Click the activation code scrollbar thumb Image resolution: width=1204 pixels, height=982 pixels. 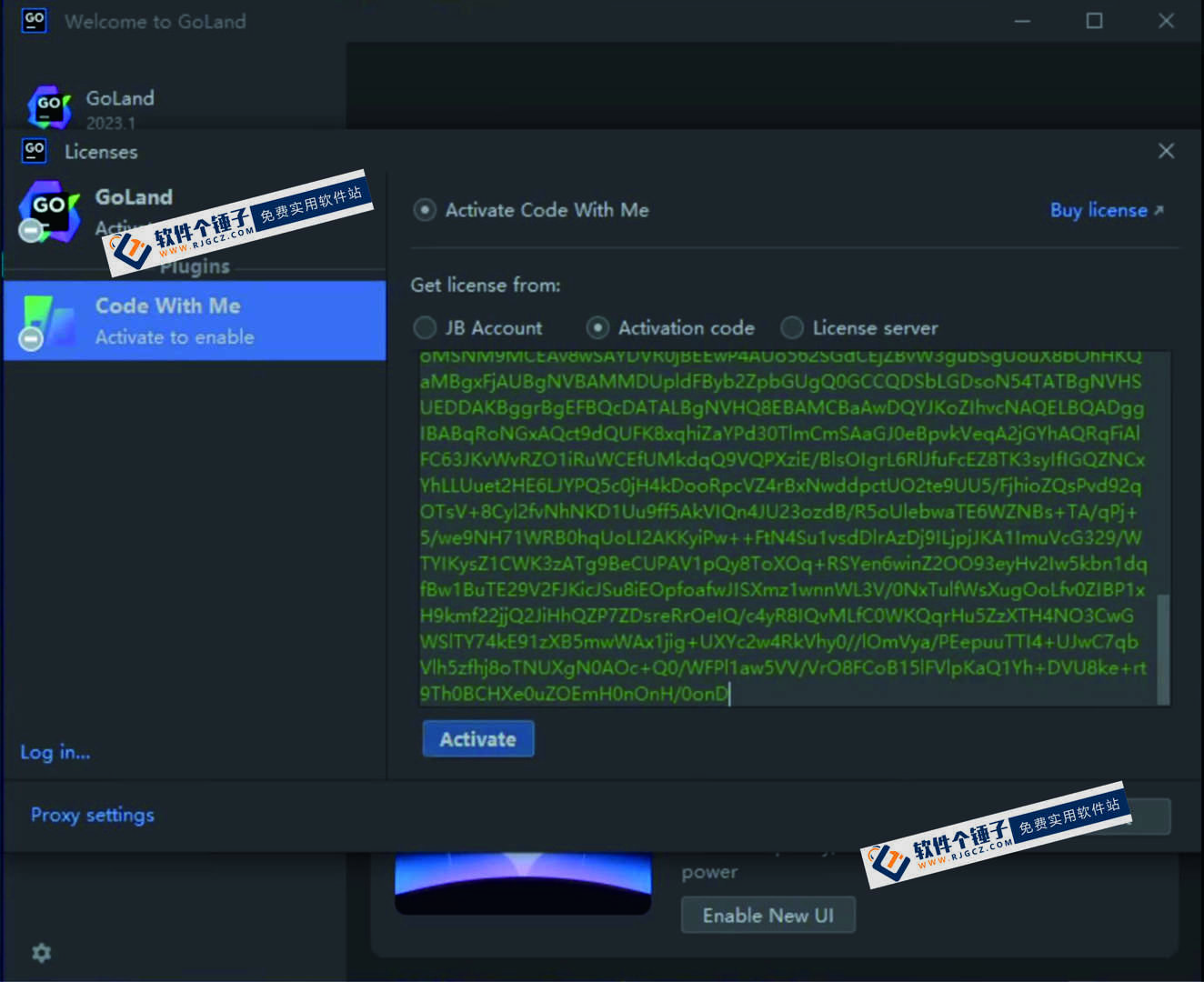pos(1163,649)
